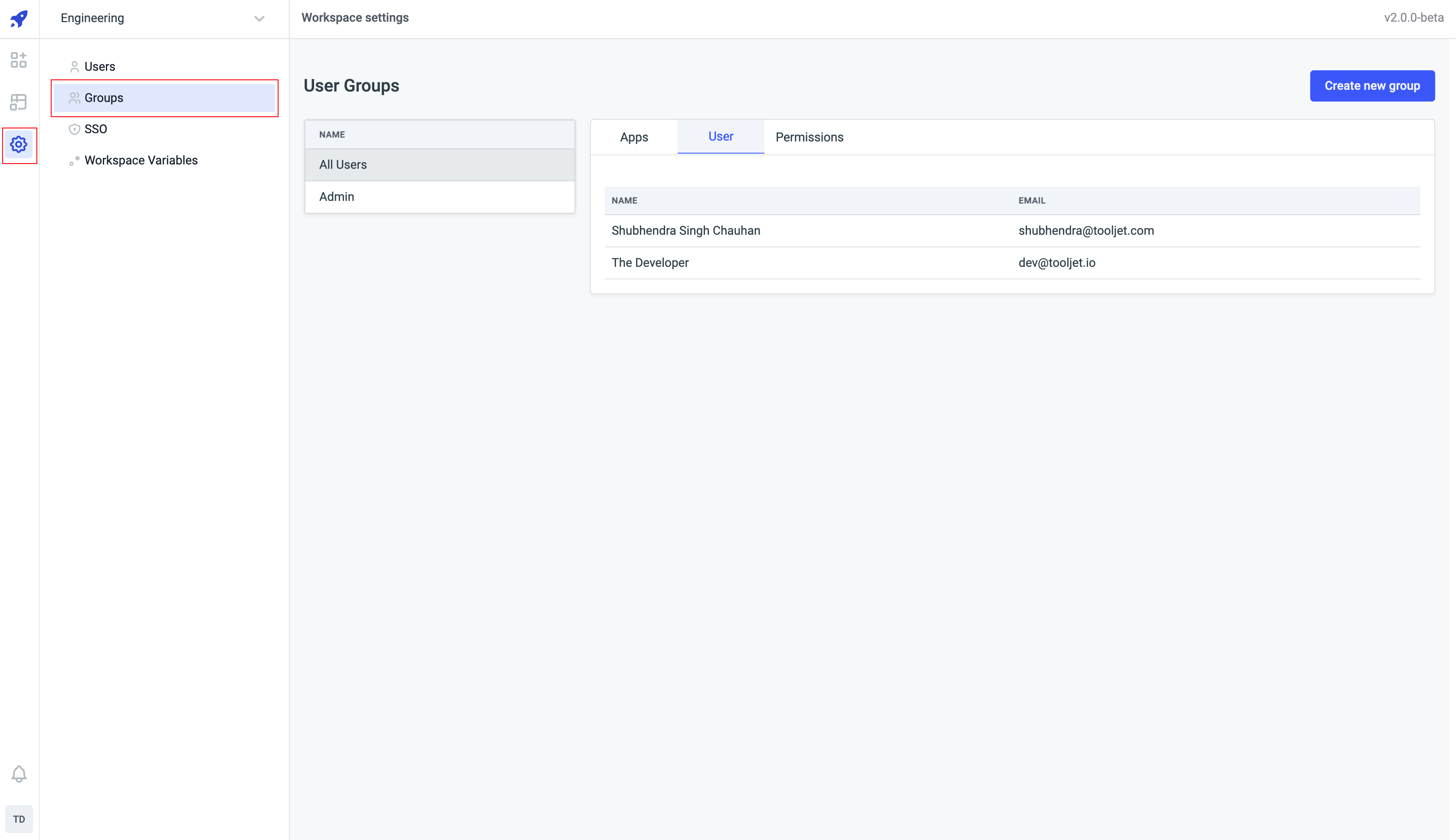The width and height of the screenshot is (1456, 840).
Task: Click the notifications bell icon
Action: (19, 773)
